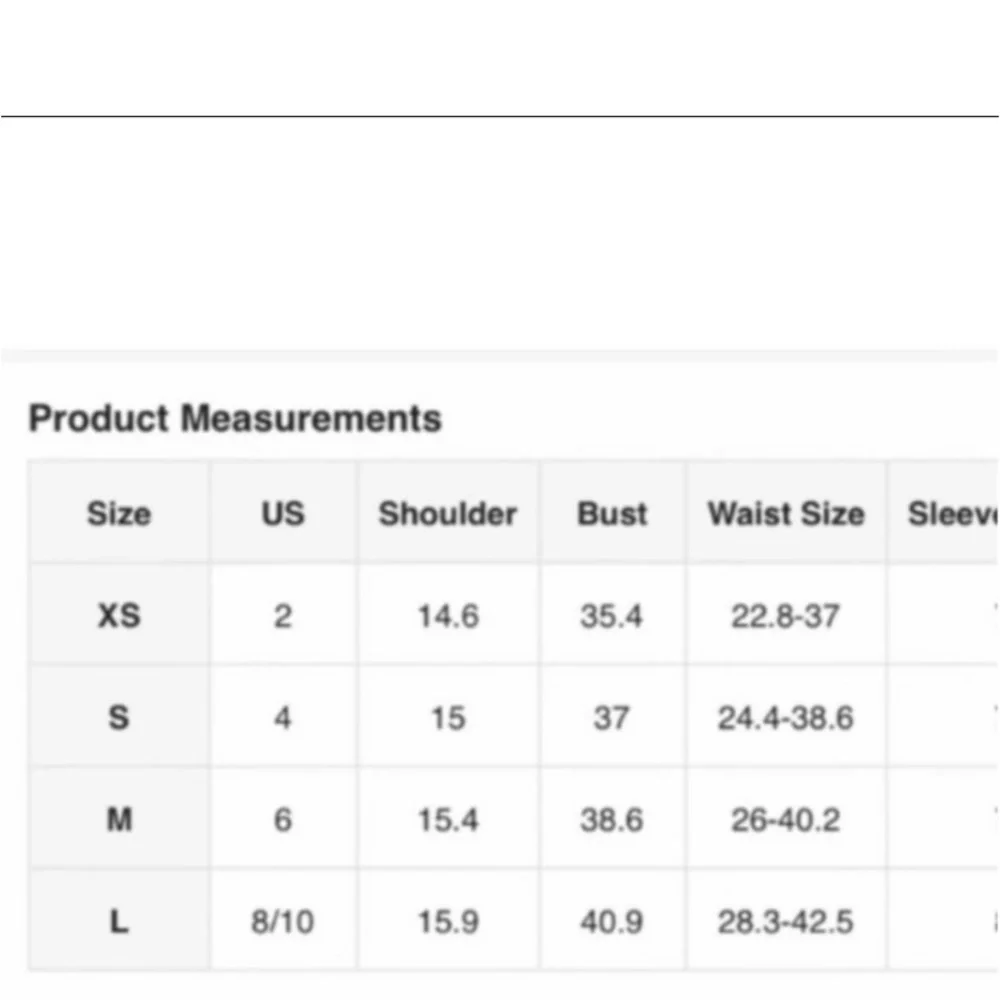The height and width of the screenshot is (1000, 1000).
Task: Select the Bust column header
Action: (612, 514)
